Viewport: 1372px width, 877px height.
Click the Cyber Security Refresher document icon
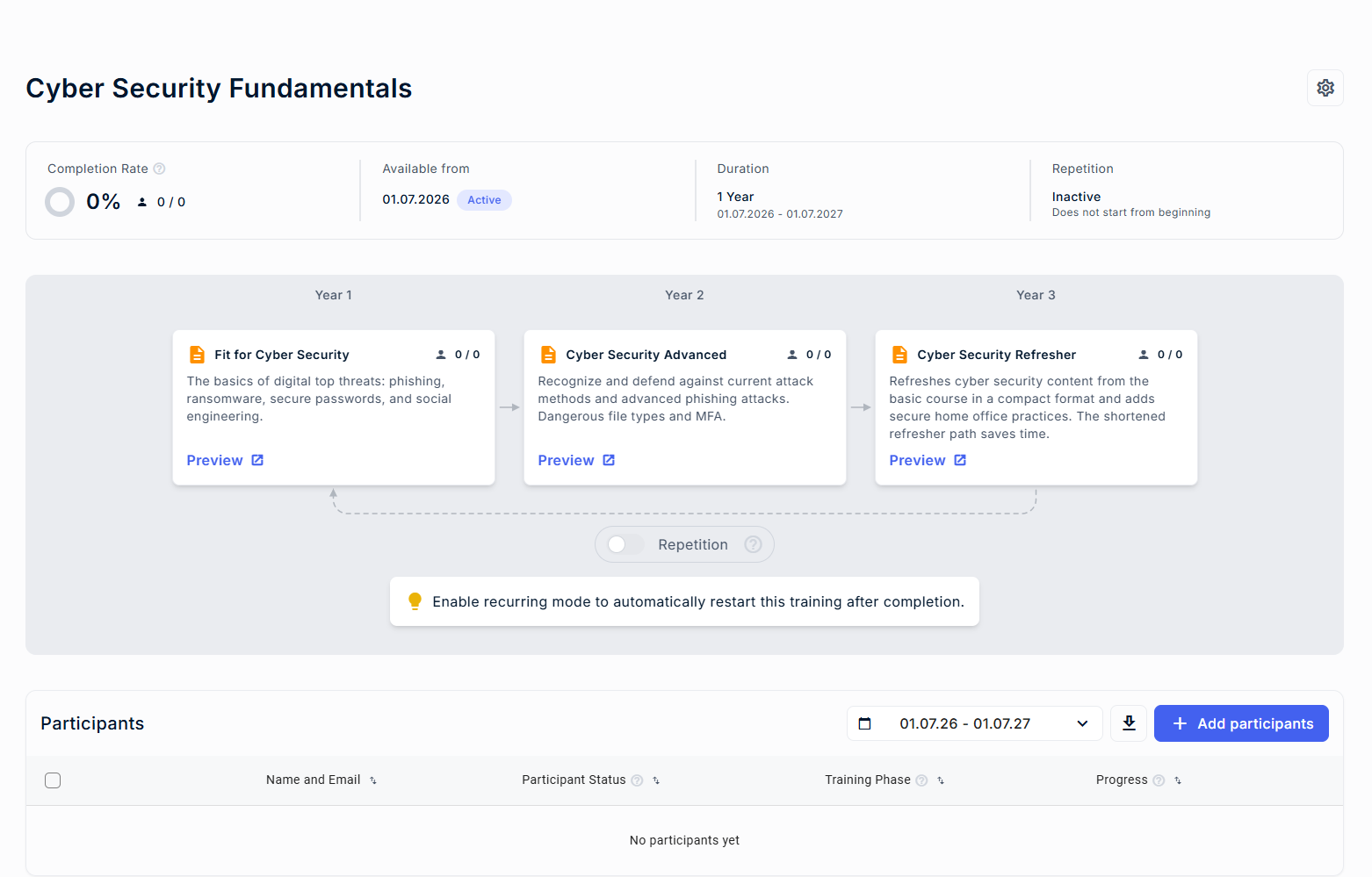pos(899,355)
